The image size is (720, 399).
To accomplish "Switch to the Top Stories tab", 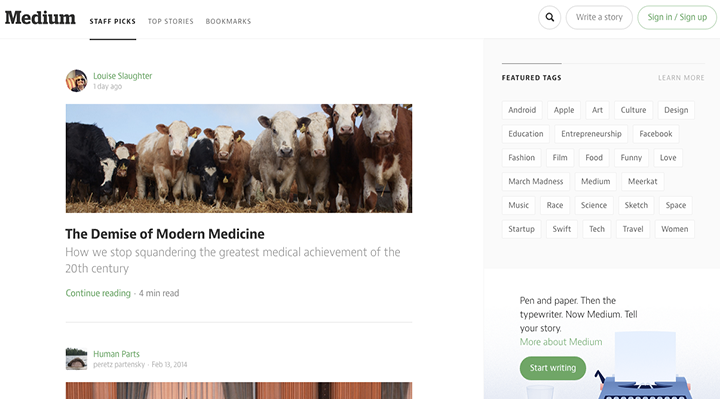I will pyautogui.click(x=171, y=21).
